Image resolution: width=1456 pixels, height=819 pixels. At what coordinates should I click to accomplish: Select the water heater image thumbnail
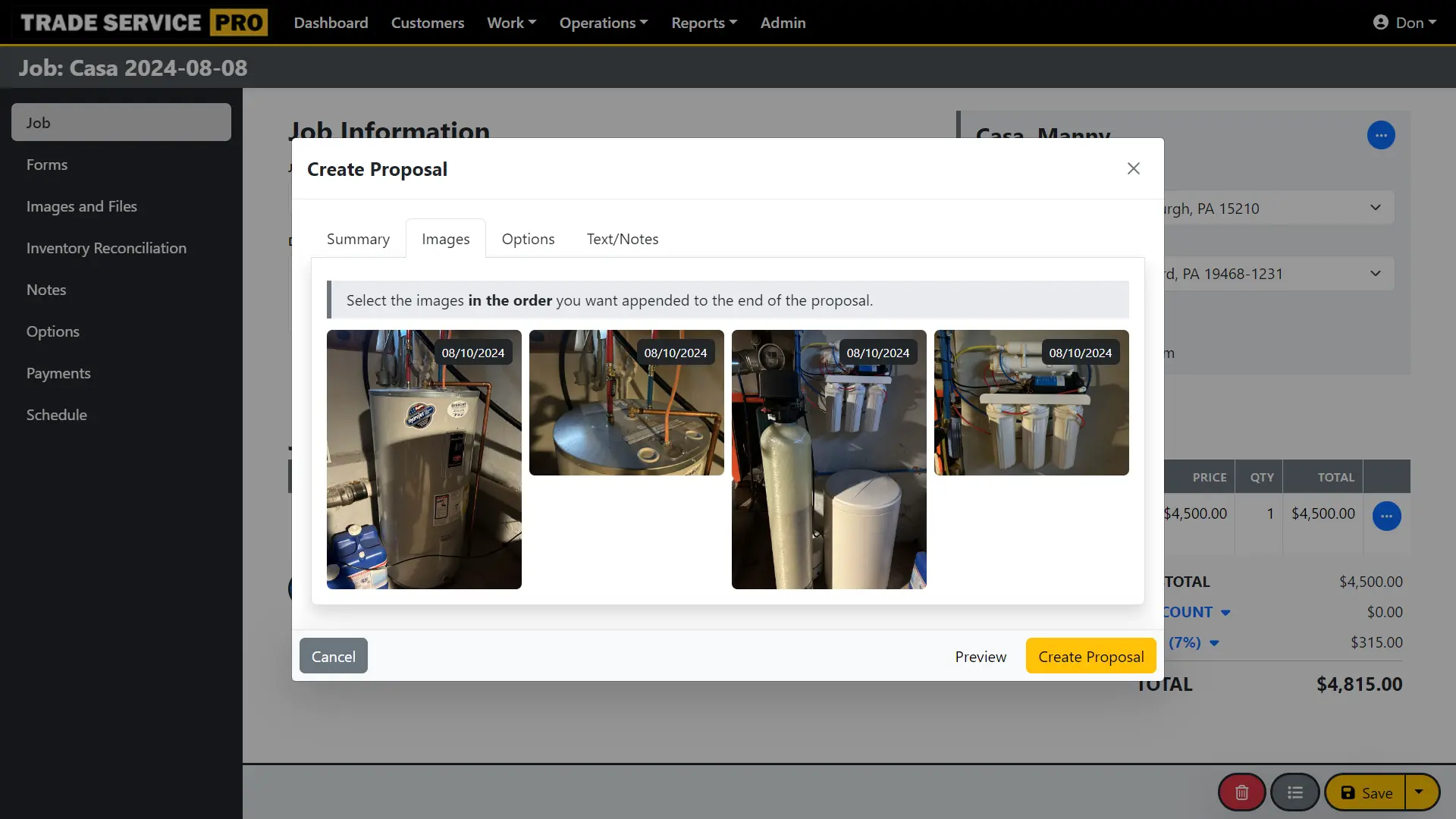coord(423,459)
